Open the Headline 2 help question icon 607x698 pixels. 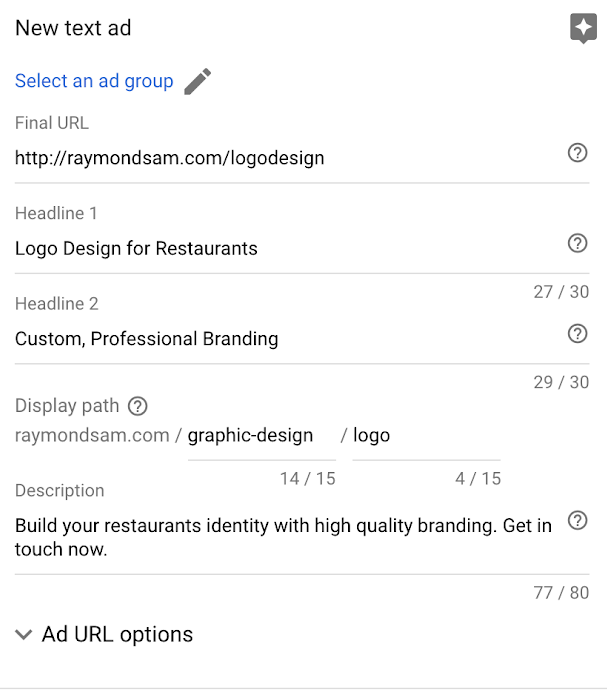pyautogui.click(x=577, y=334)
